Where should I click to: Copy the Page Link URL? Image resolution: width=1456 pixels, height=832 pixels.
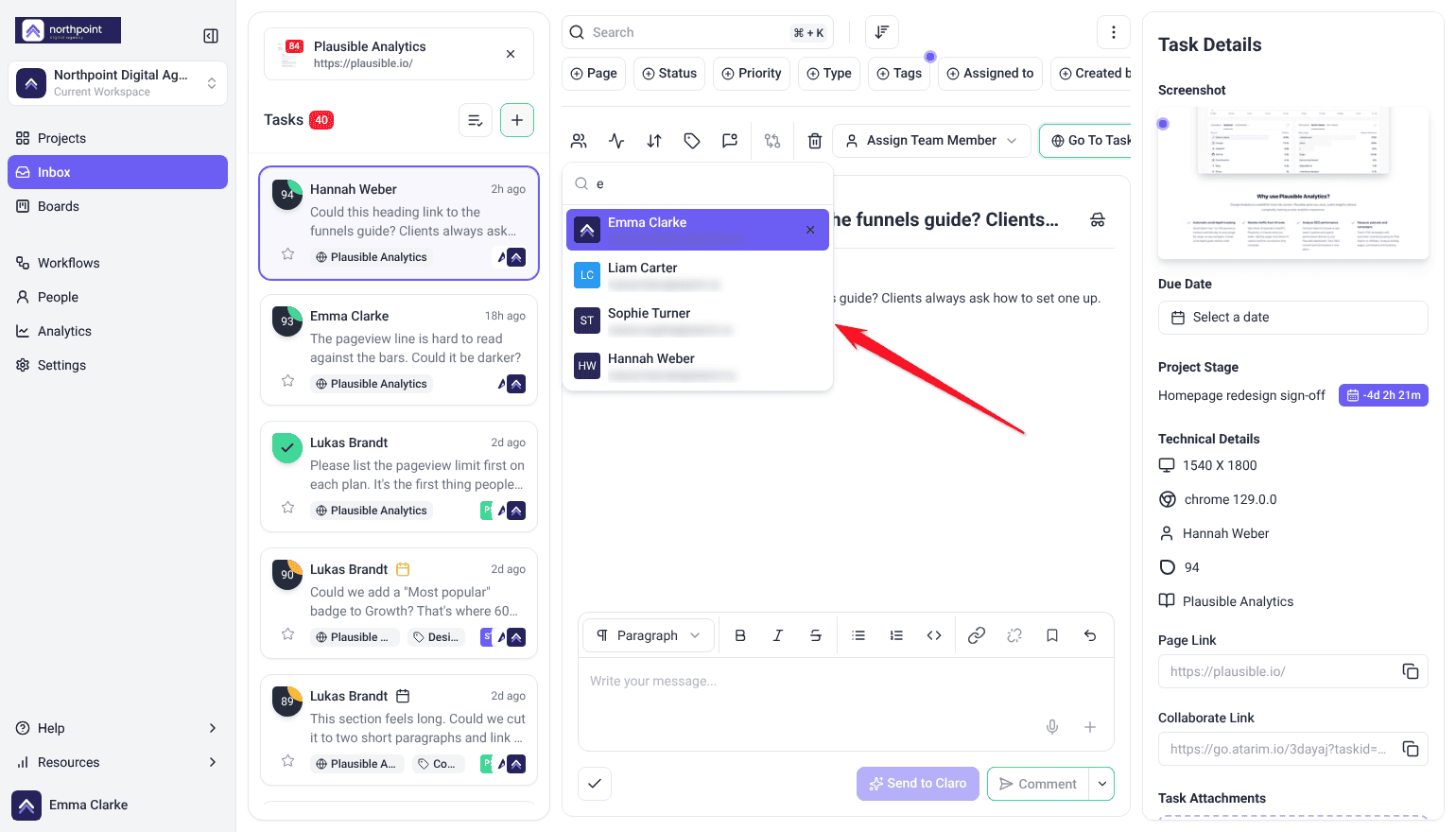click(1411, 671)
